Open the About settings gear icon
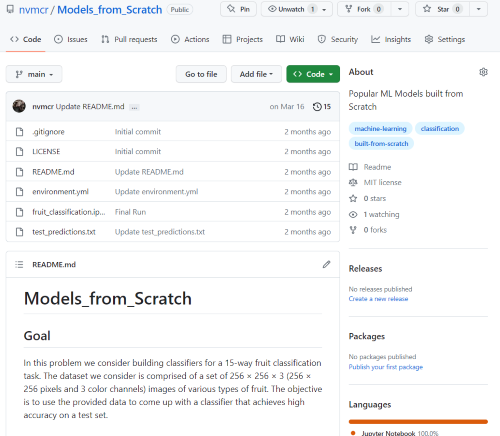The height and width of the screenshot is (436, 500). pyautogui.click(x=483, y=72)
